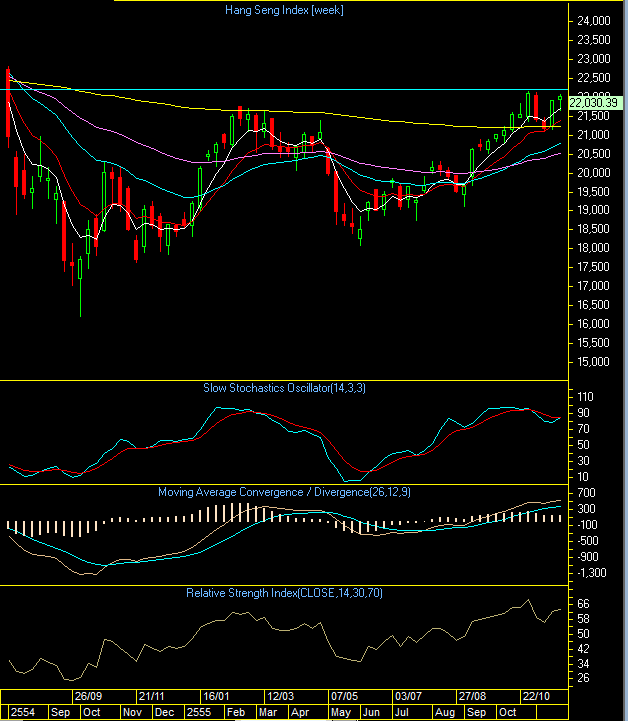Open the Relative Strength Index(CLOSE,14,30,70) label
628x721 pixels.
click(284, 593)
